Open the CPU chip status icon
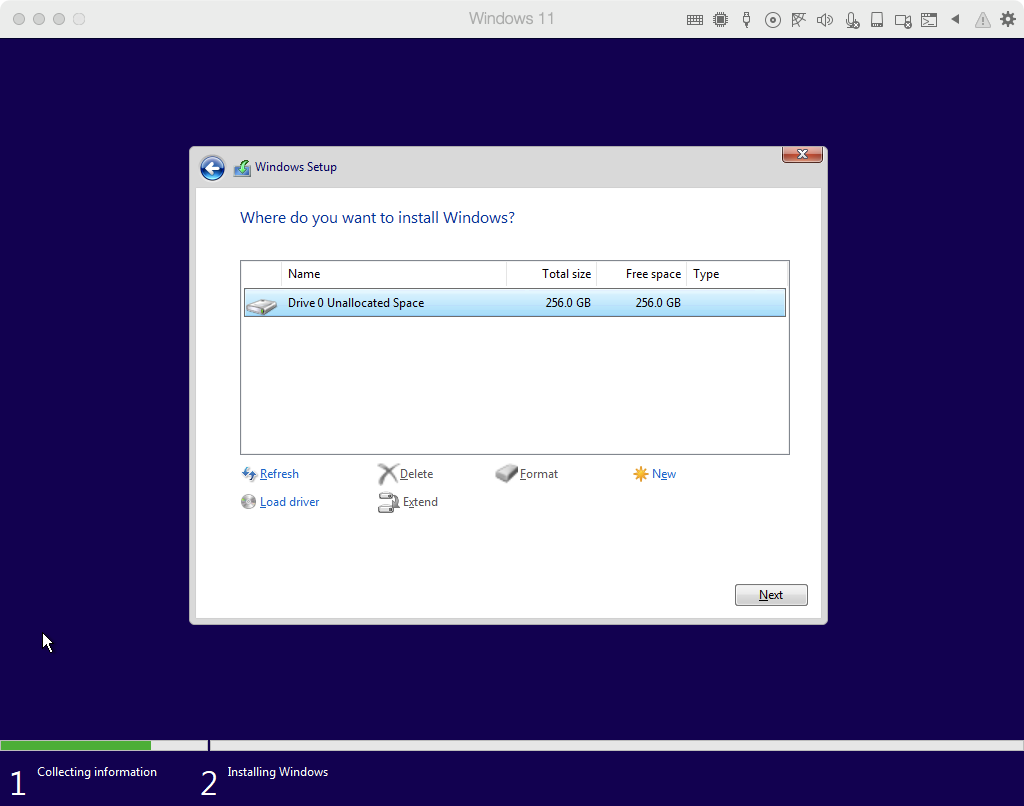The image size is (1024, 806). 720,20
